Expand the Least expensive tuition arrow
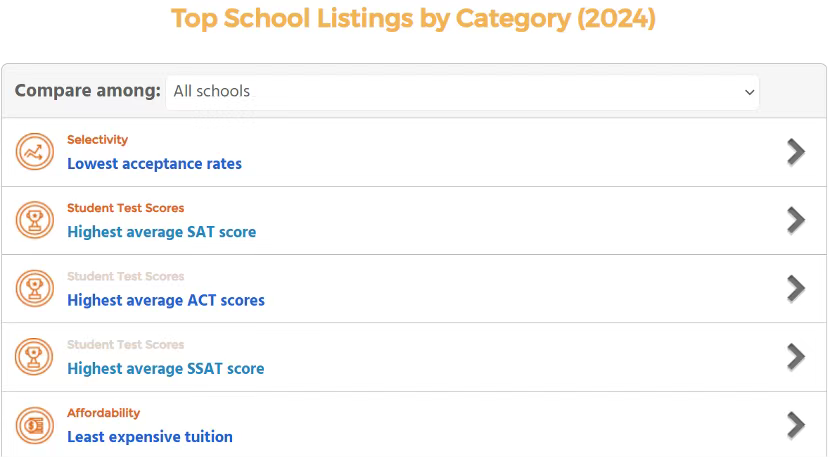This screenshot has width=830, height=458. [796, 425]
